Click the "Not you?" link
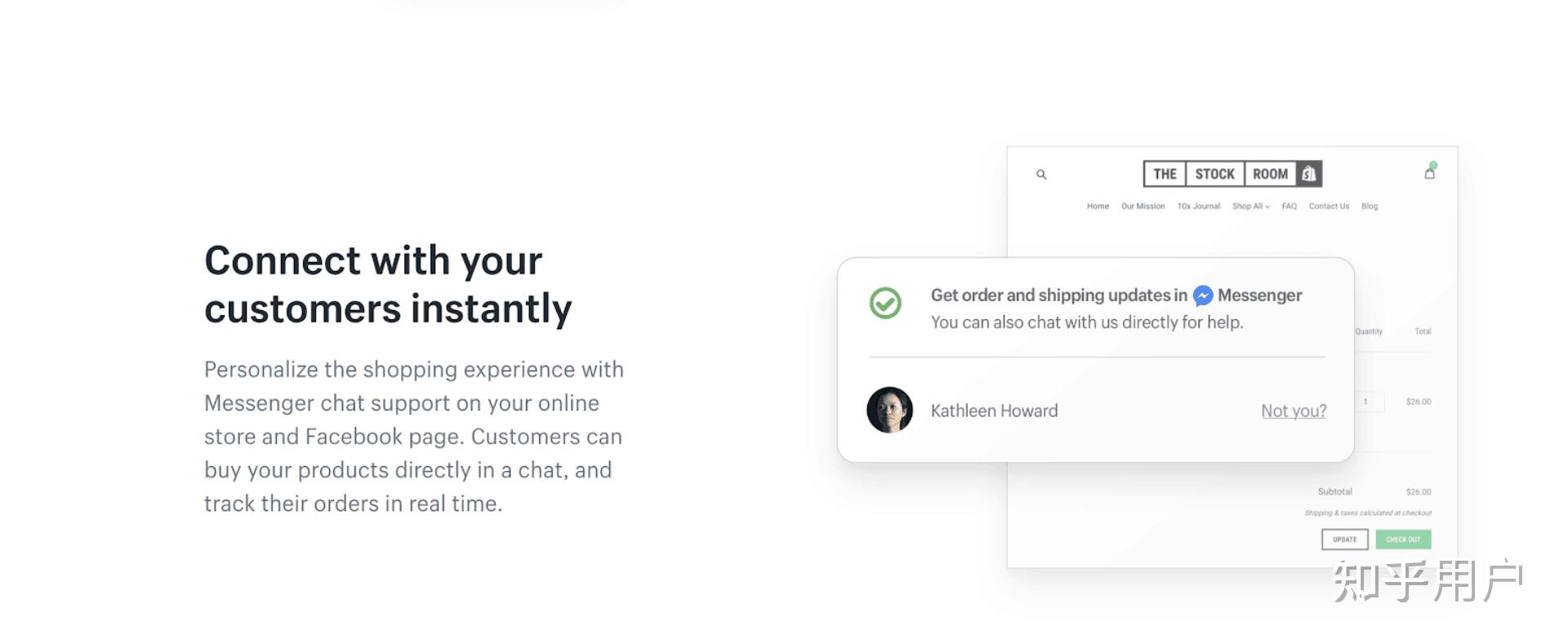The width and height of the screenshot is (1568, 635). 1294,411
